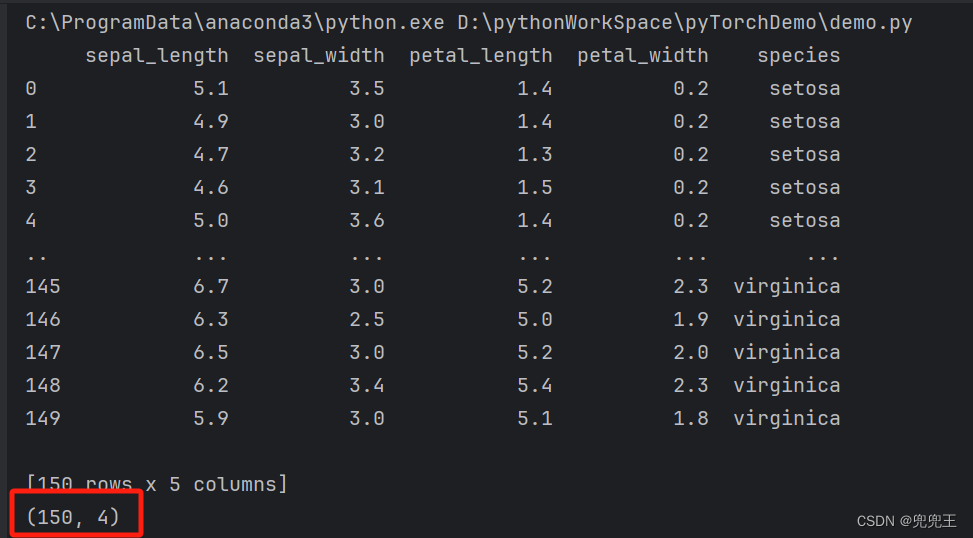Click petal_width value 0.2 in row 3
The image size is (973, 538).
click(691, 187)
